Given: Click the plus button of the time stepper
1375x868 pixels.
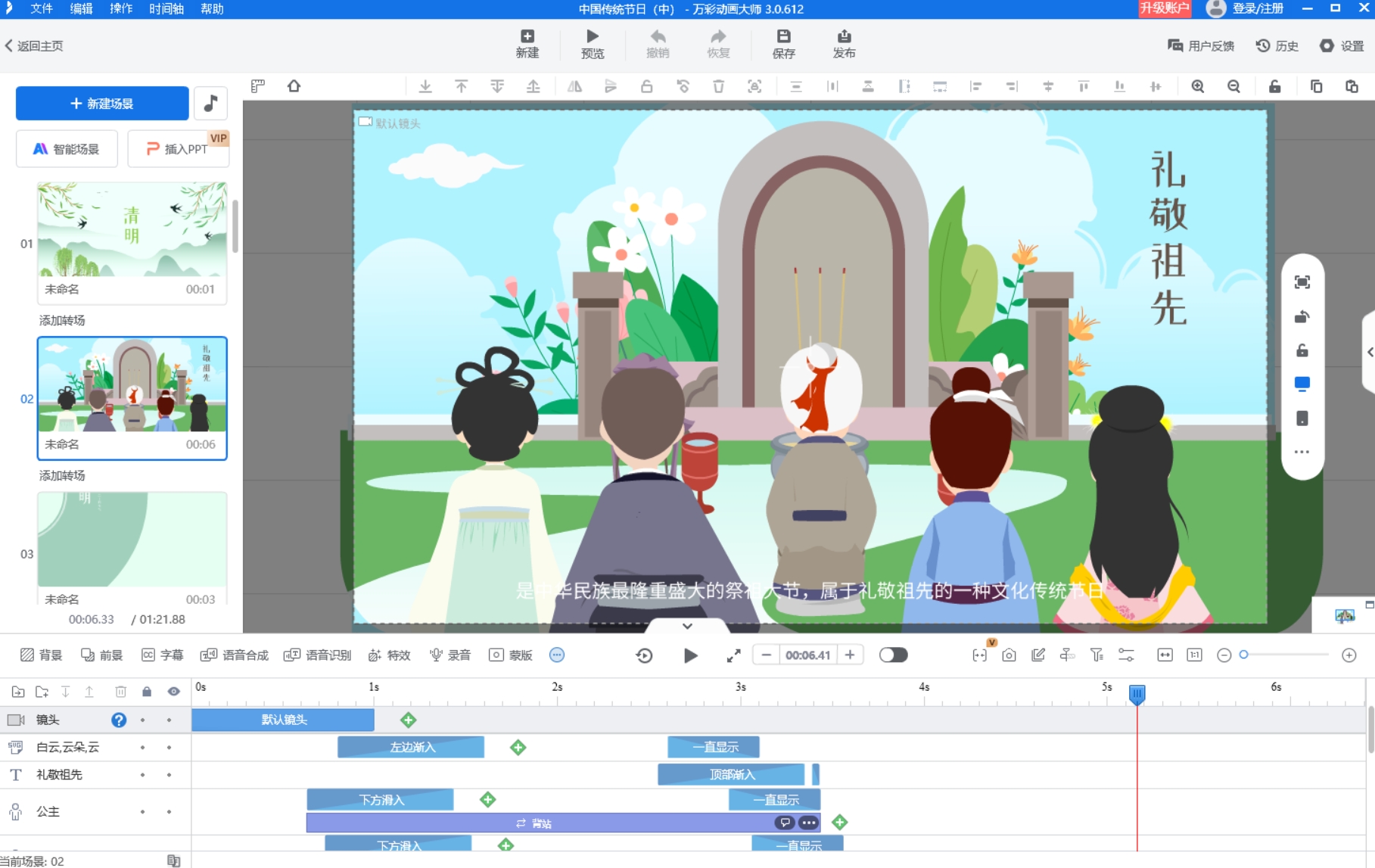Looking at the screenshot, I should (850, 655).
